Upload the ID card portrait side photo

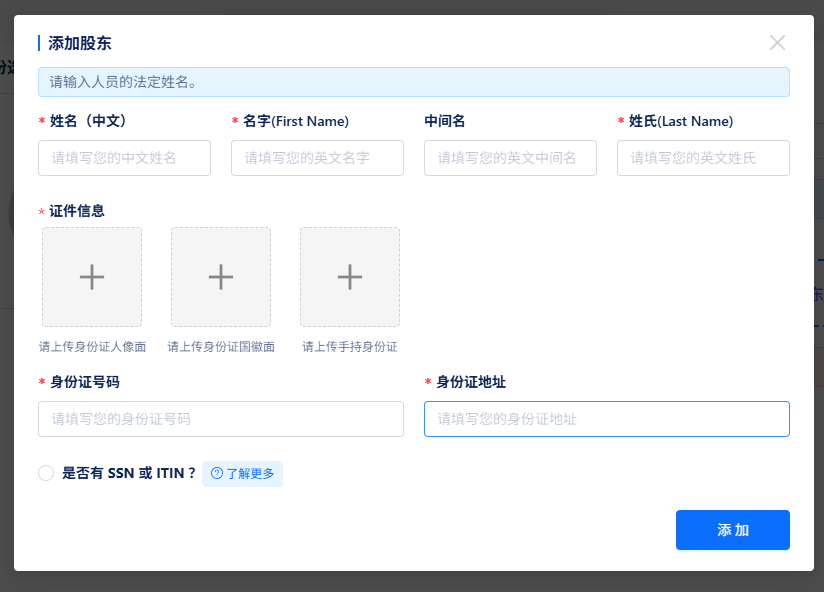92,277
